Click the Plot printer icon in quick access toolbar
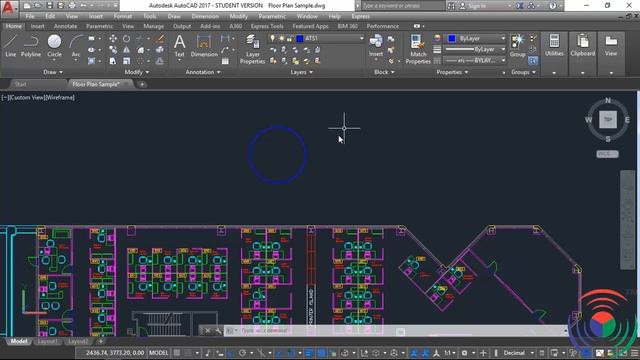Image resolution: width=640 pixels, height=360 pixels. click(72, 6)
